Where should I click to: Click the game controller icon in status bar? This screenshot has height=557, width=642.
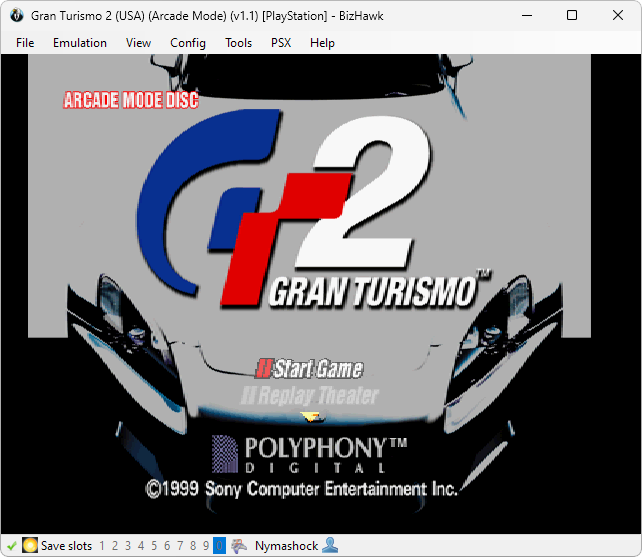coord(239,546)
